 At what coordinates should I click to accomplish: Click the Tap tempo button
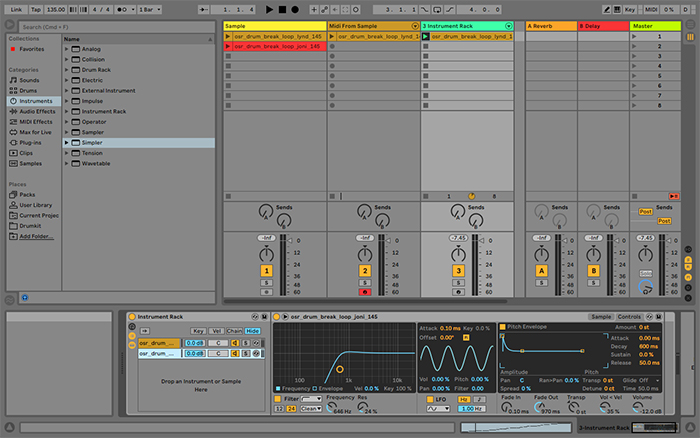[36, 9]
